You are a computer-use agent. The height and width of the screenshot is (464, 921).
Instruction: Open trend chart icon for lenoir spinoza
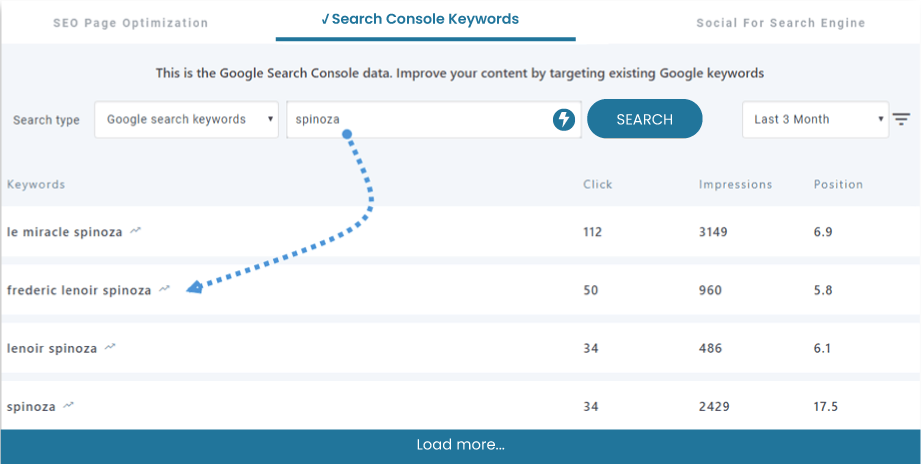click(x=111, y=348)
